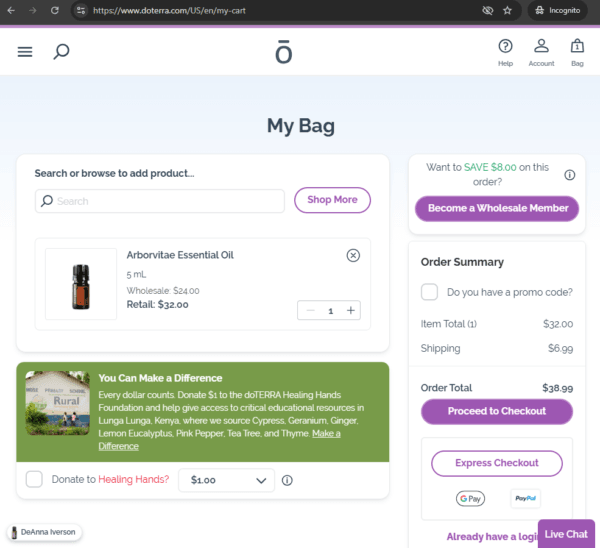The image size is (600, 548).
Task: Reload the page with refresh icon
Action: tap(55, 10)
